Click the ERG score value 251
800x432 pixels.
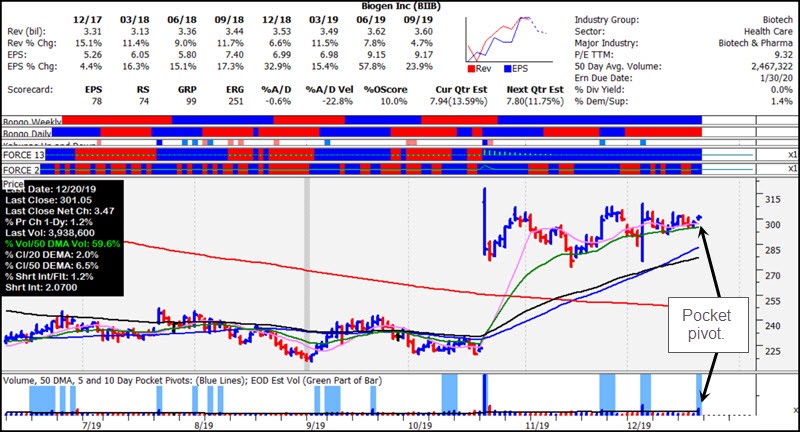click(x=236, y=101)
